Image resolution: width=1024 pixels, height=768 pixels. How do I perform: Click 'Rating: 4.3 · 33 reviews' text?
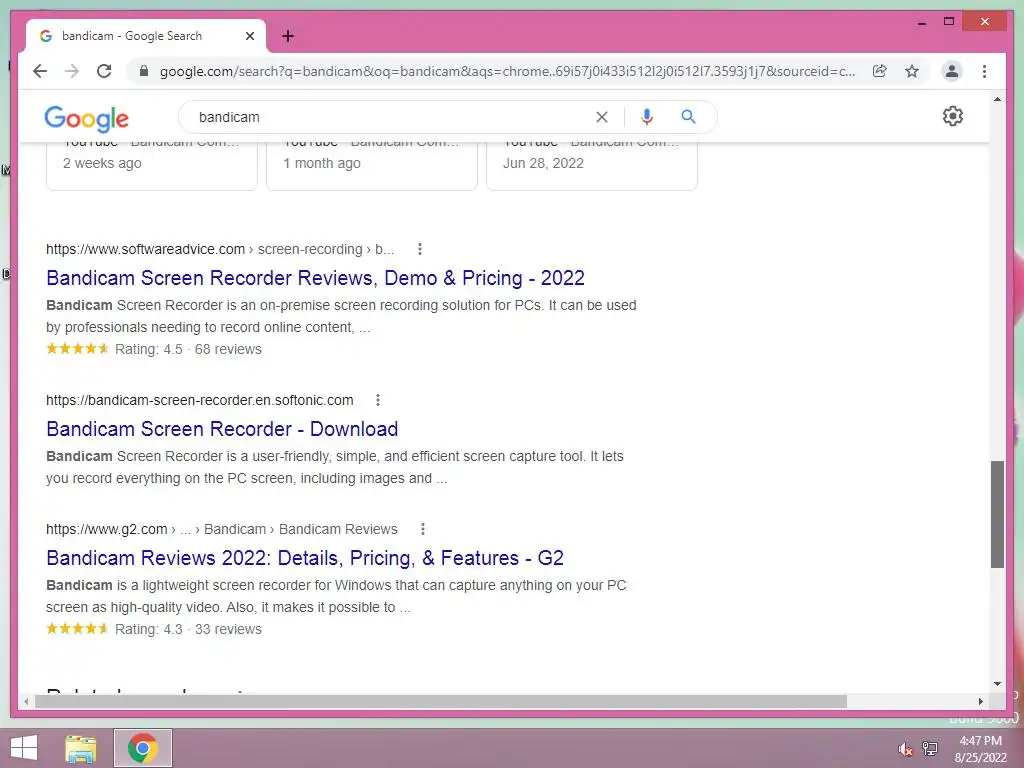188,629
